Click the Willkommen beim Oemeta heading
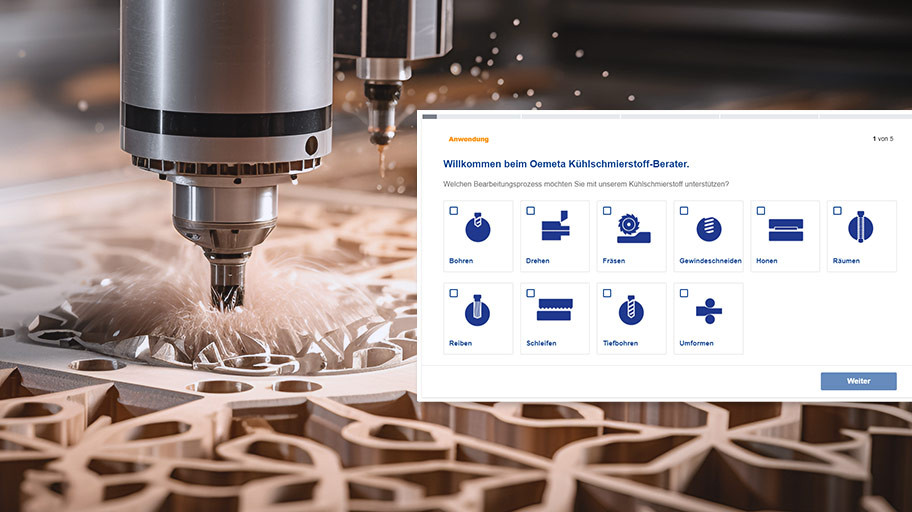The height and width of the screenshot is (512, 912). tap(566, 164)
